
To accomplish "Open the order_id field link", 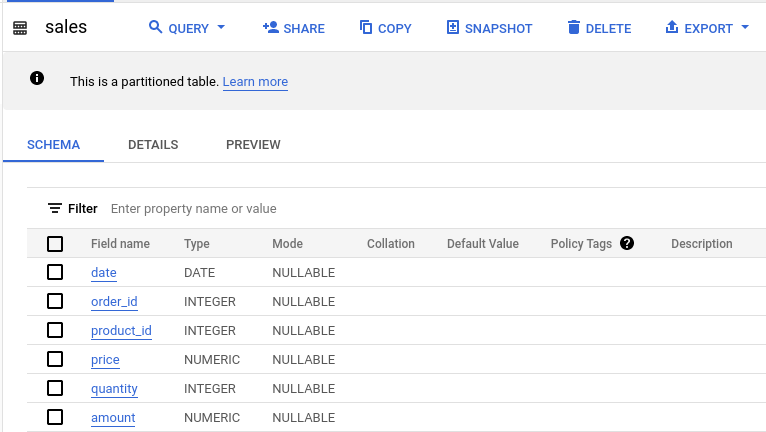I will [114, 302].
